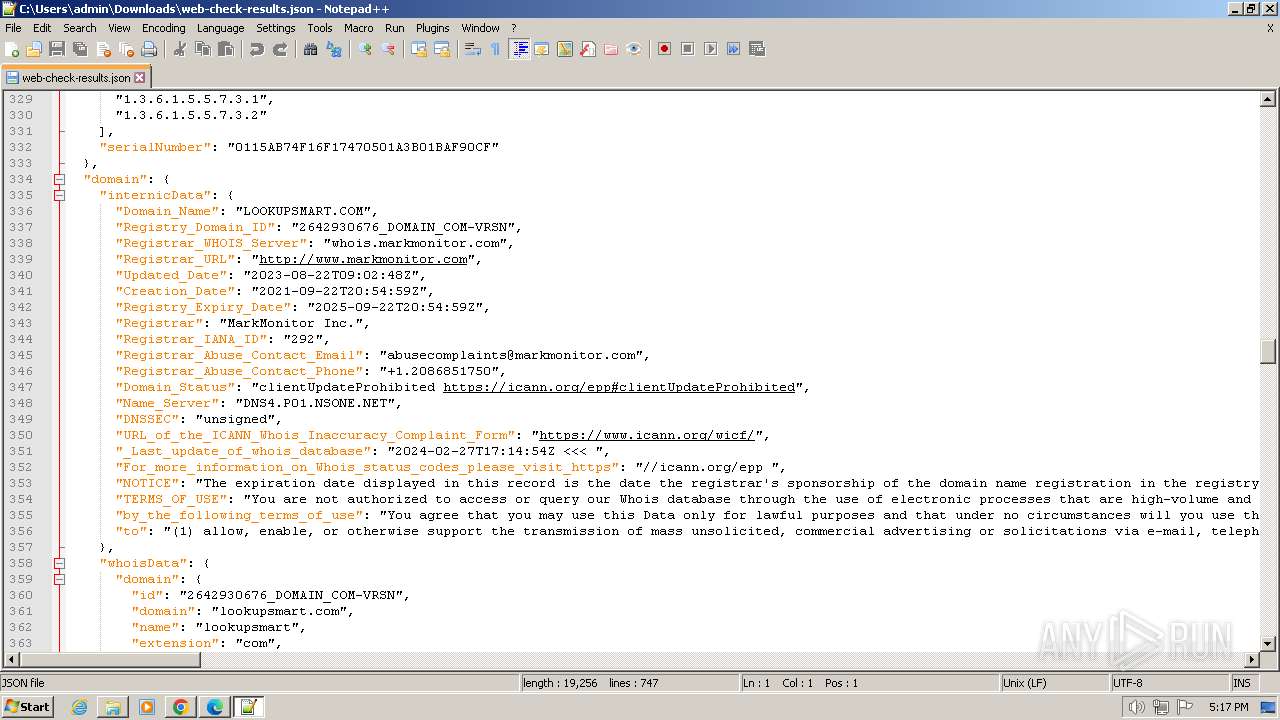The height and width of the screenshot is (720, 1280).
Task: Click the New file toolbar icon
Action: pos(12,49)
